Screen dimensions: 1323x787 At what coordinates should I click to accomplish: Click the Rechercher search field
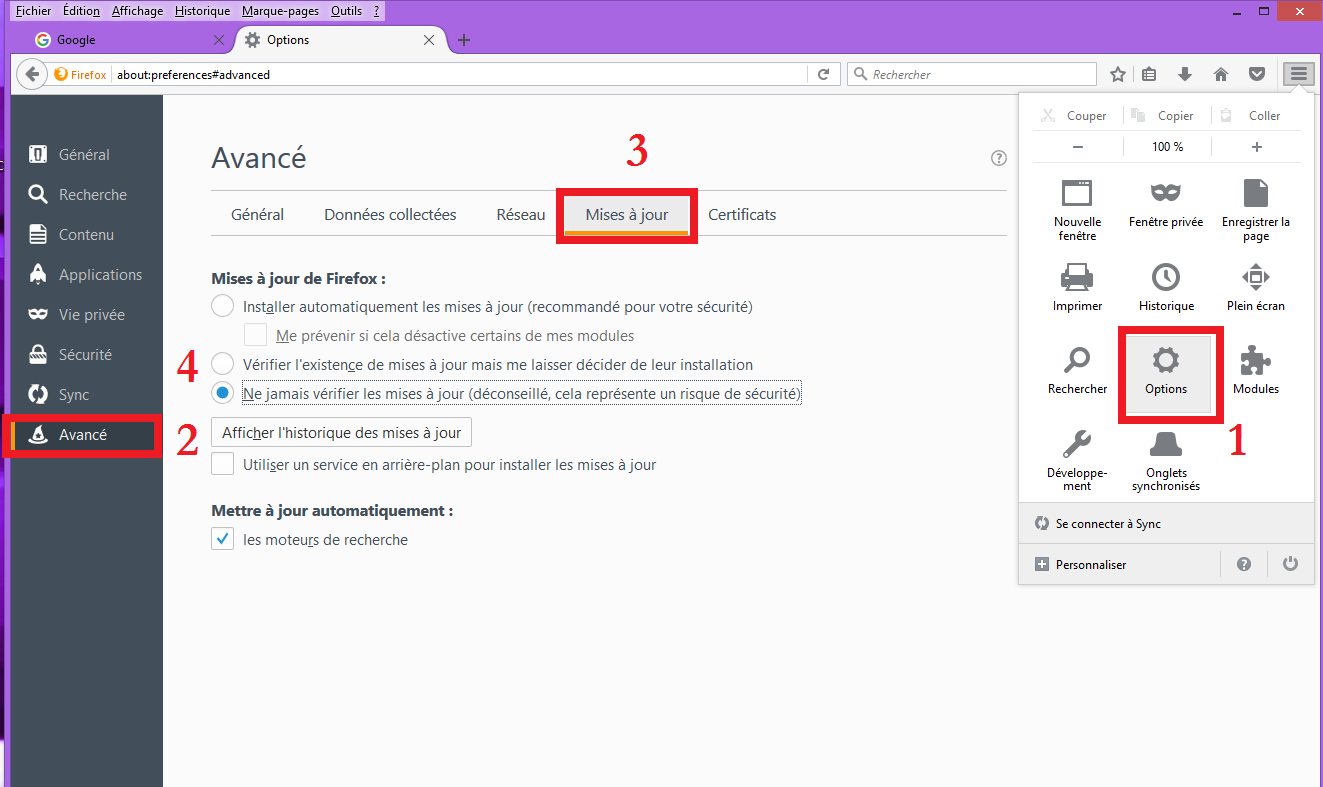[972, 74]
